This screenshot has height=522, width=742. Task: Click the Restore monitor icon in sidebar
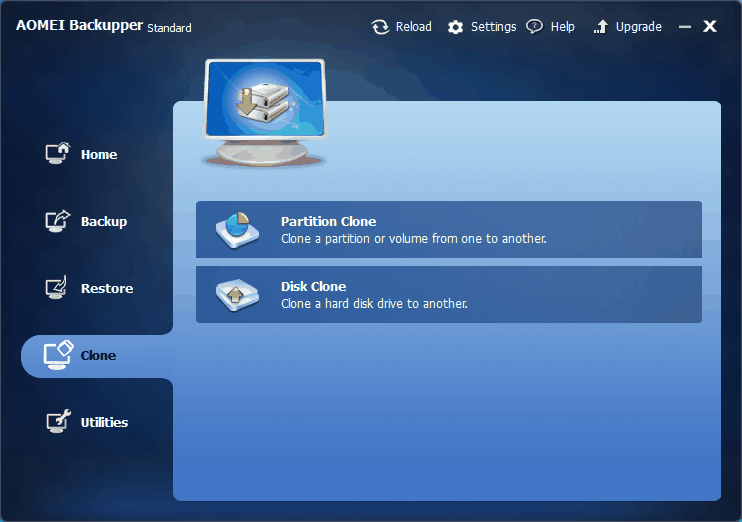pos(56,287)
